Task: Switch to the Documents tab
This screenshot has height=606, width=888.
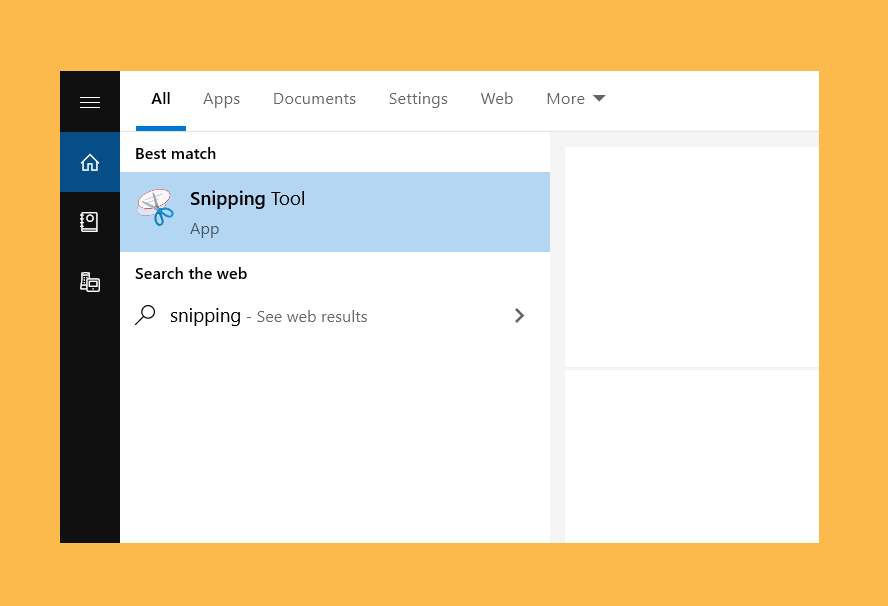Action: tap(314, 99)
